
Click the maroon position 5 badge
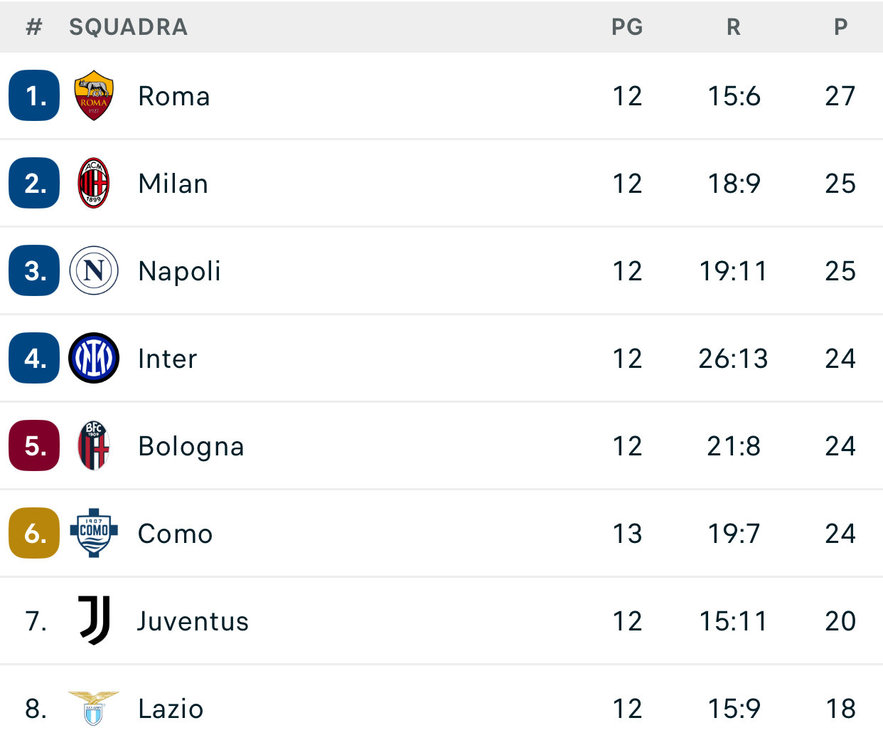pos(35,446)
